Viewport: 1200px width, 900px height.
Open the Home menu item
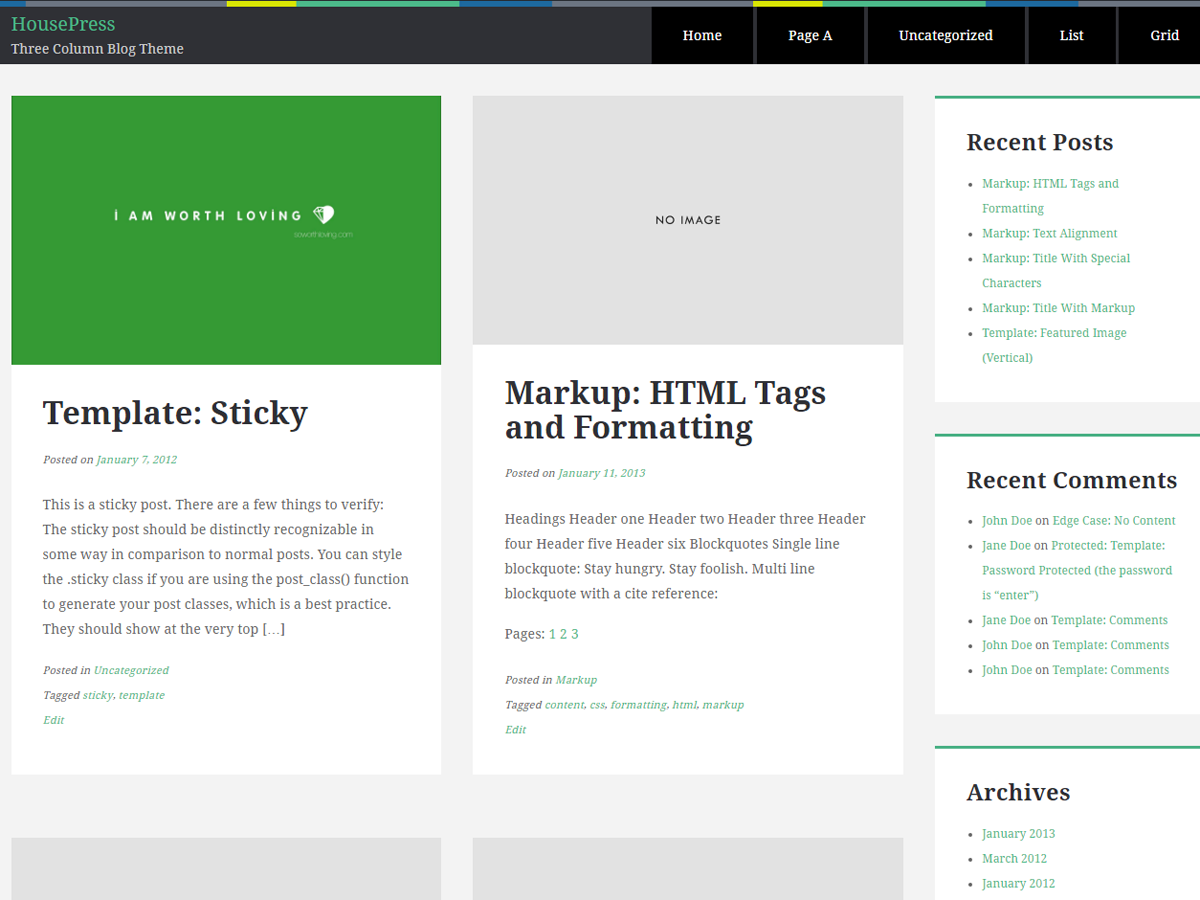(702, 35)
